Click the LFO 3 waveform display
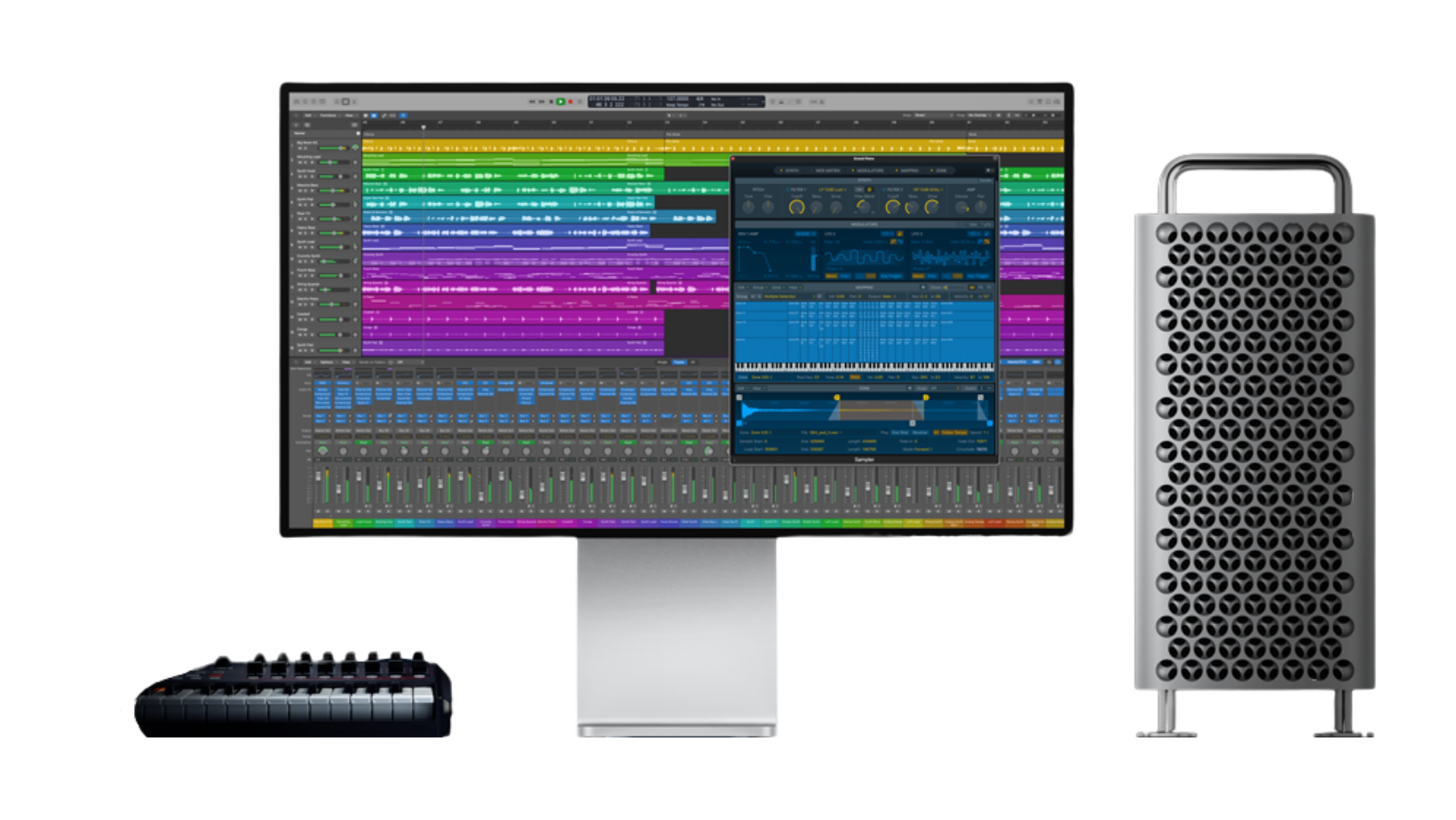Screen dimensions: 1456x820 (951, 257)
